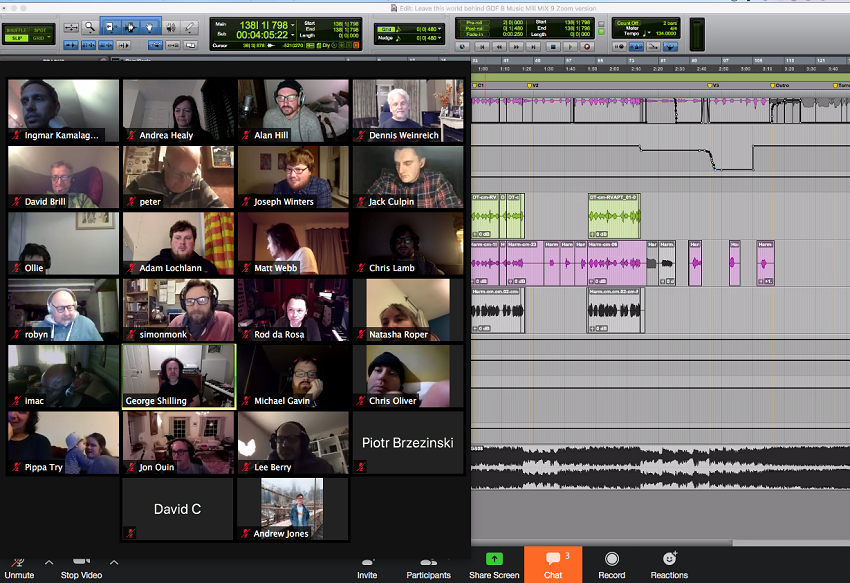Image resolution: width=850 pixels, height=583 pixels.
Task: Toggle the Count Off button
Action: coord(627,23)
